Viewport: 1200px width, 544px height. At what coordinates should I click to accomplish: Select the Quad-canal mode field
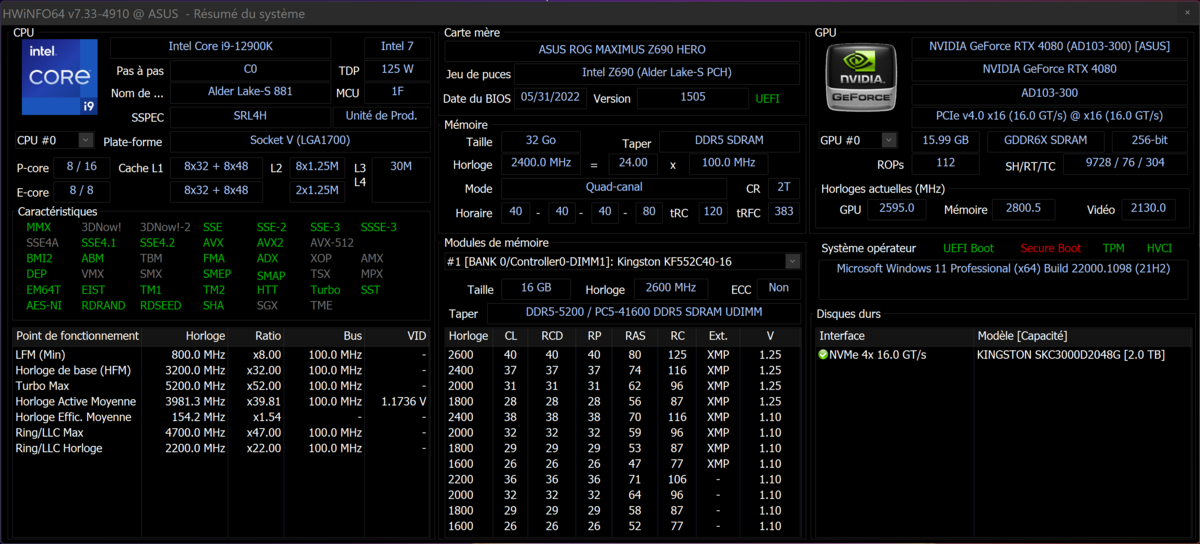(x=614, y=187)
